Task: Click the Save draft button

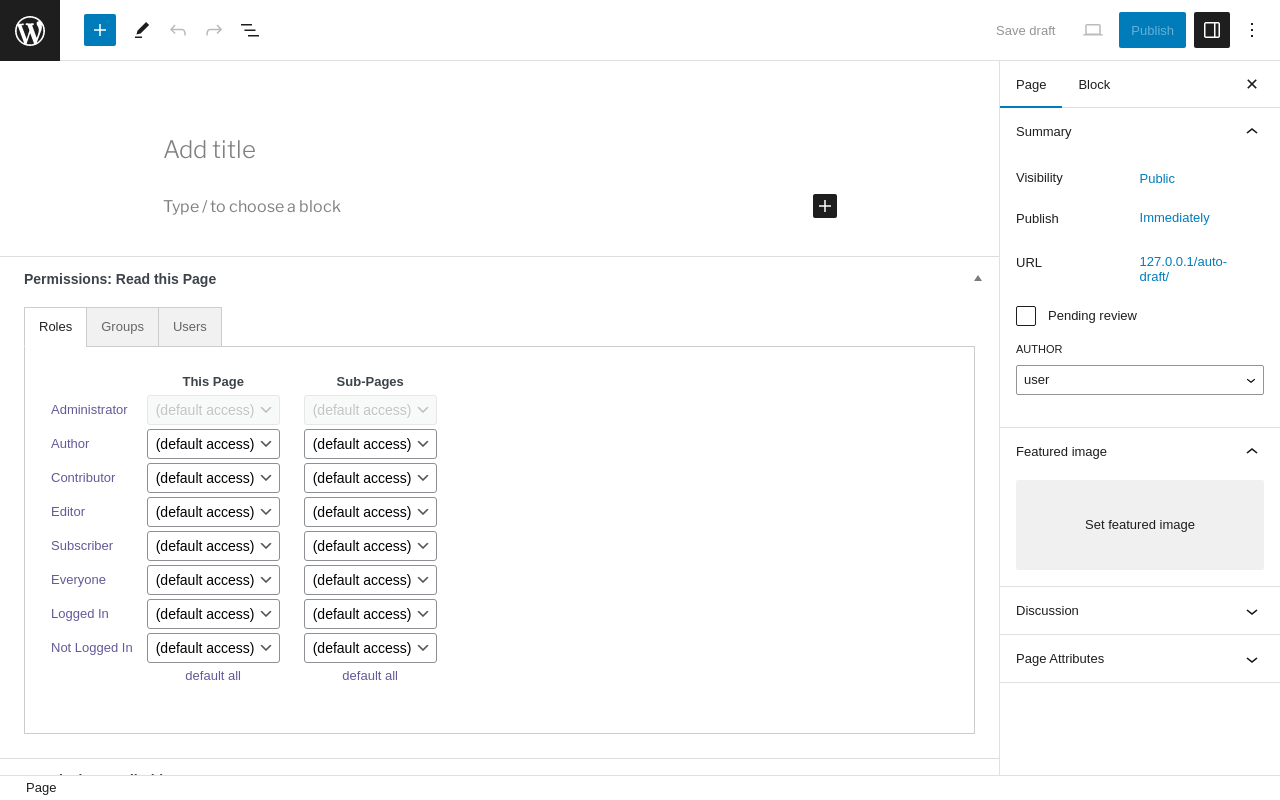Action: (x=1025, y=30)
